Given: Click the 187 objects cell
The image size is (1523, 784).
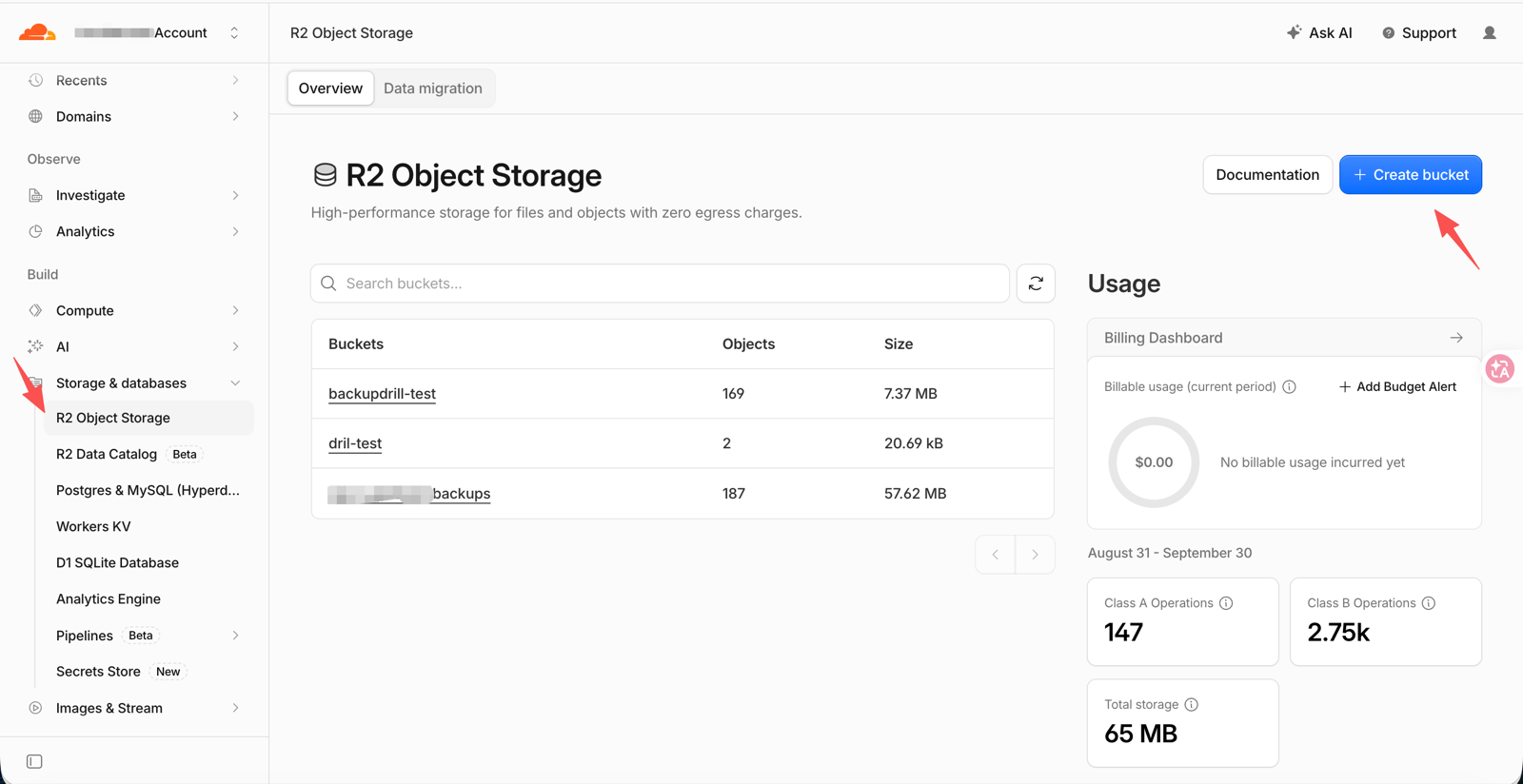Looking at the screenshot, I should 733,494.
